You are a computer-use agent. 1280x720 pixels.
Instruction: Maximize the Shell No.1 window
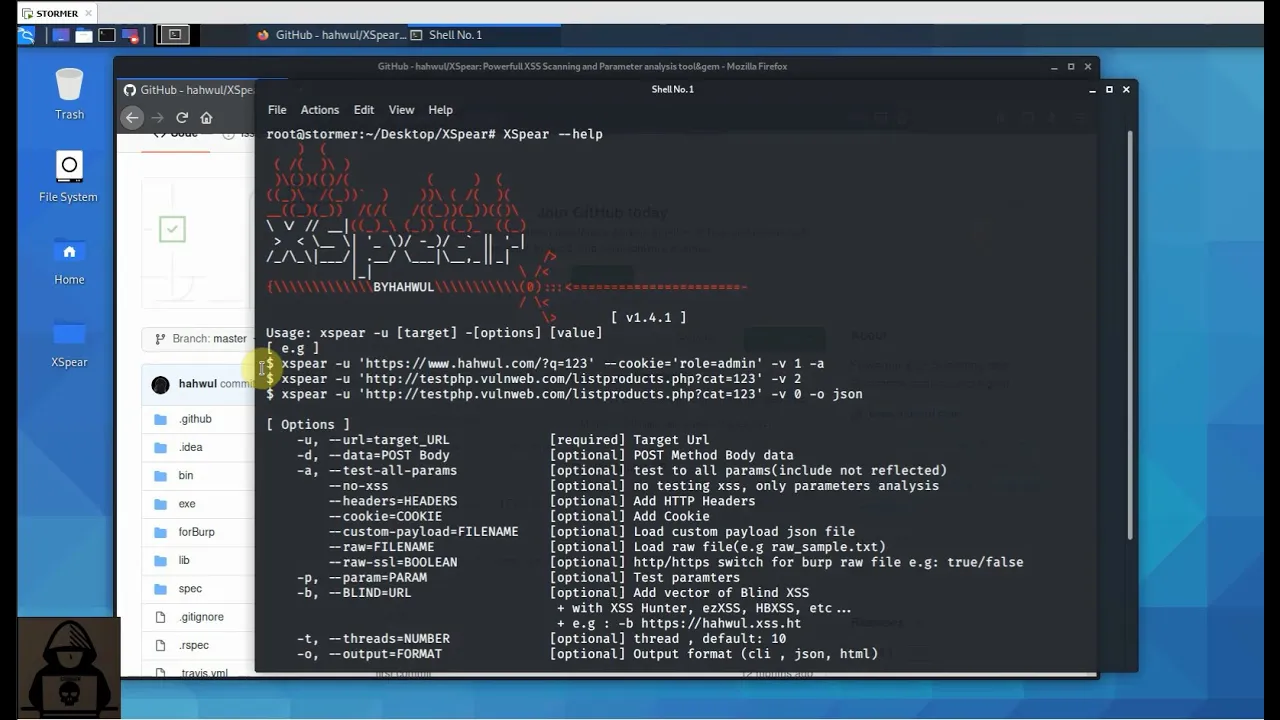1109,90
